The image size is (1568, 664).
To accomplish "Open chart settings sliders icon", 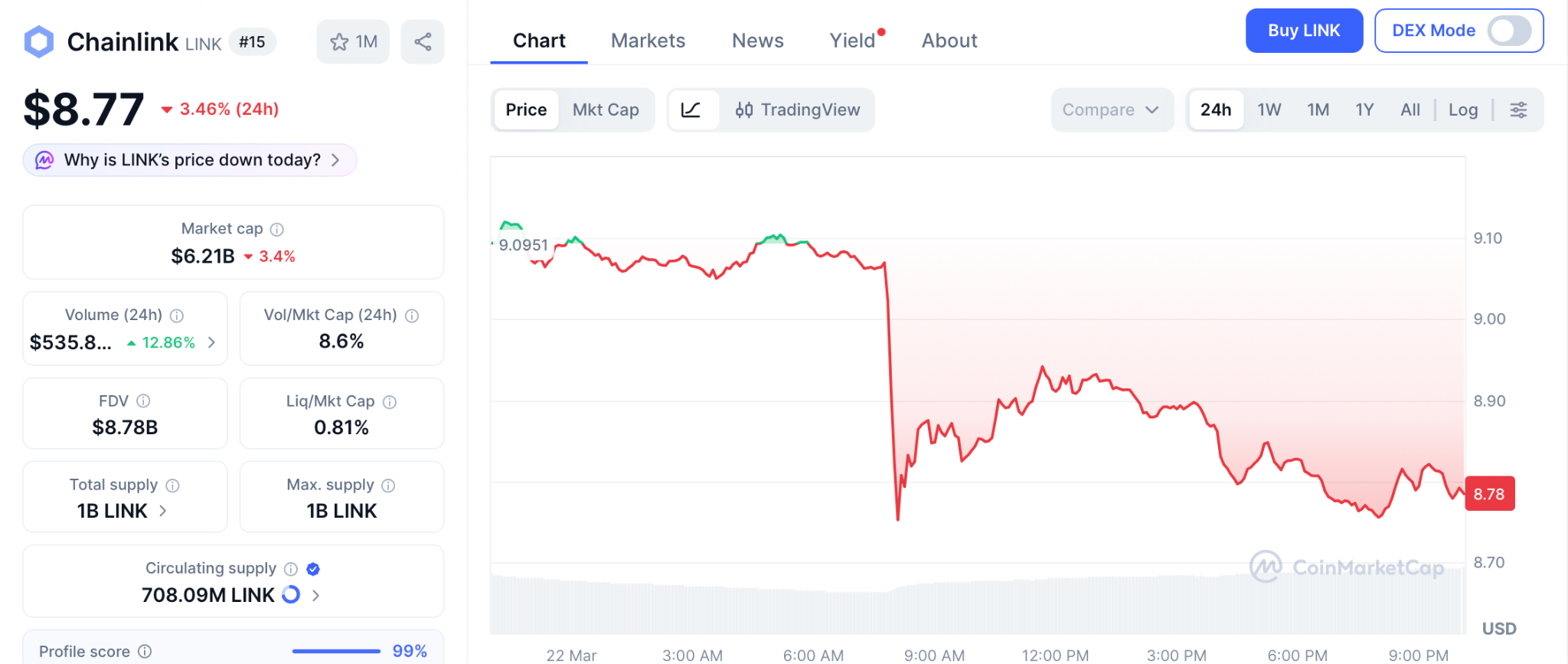I will [1518, 110].
